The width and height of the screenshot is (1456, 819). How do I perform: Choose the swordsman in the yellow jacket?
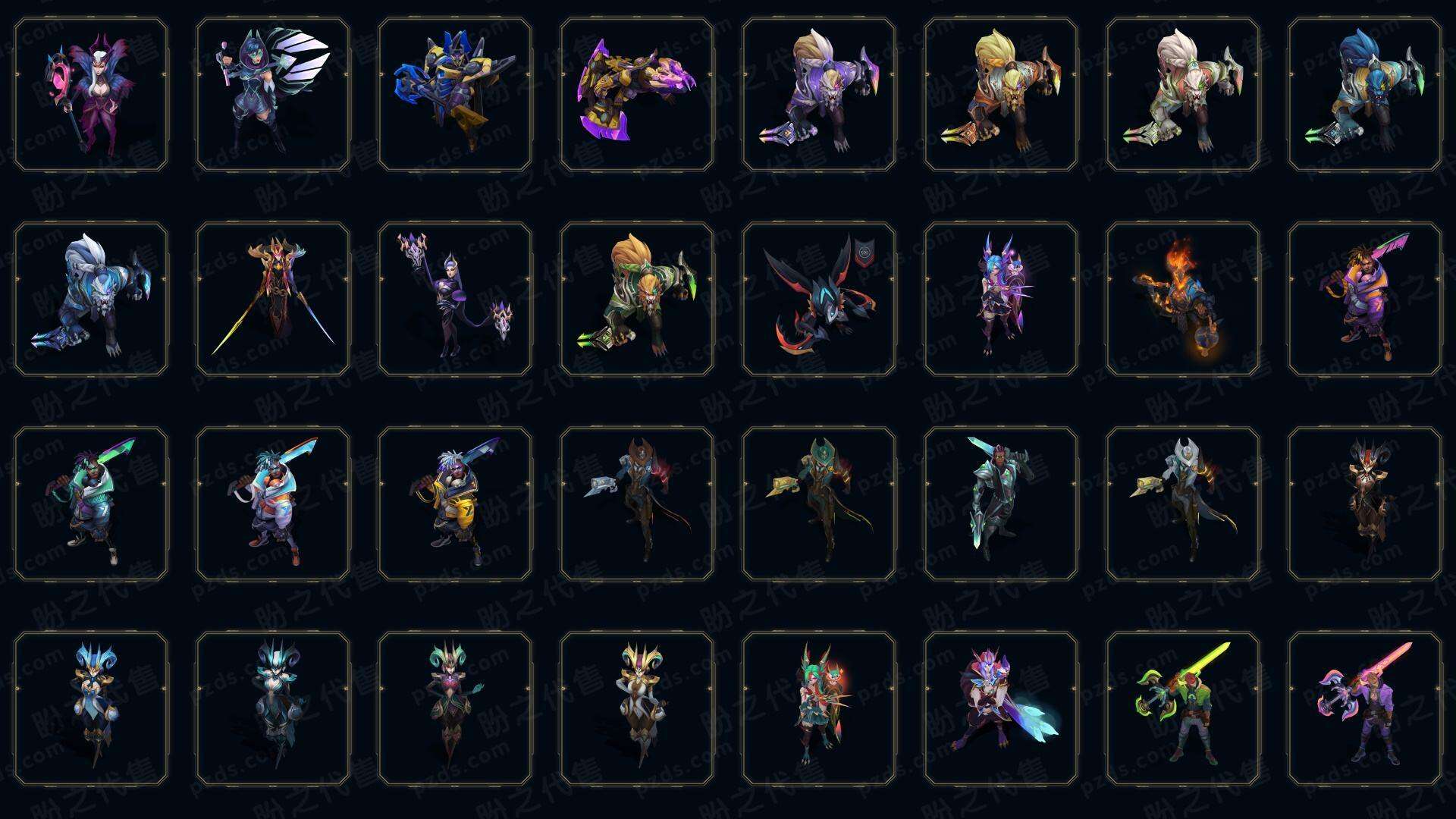(455, 504)
